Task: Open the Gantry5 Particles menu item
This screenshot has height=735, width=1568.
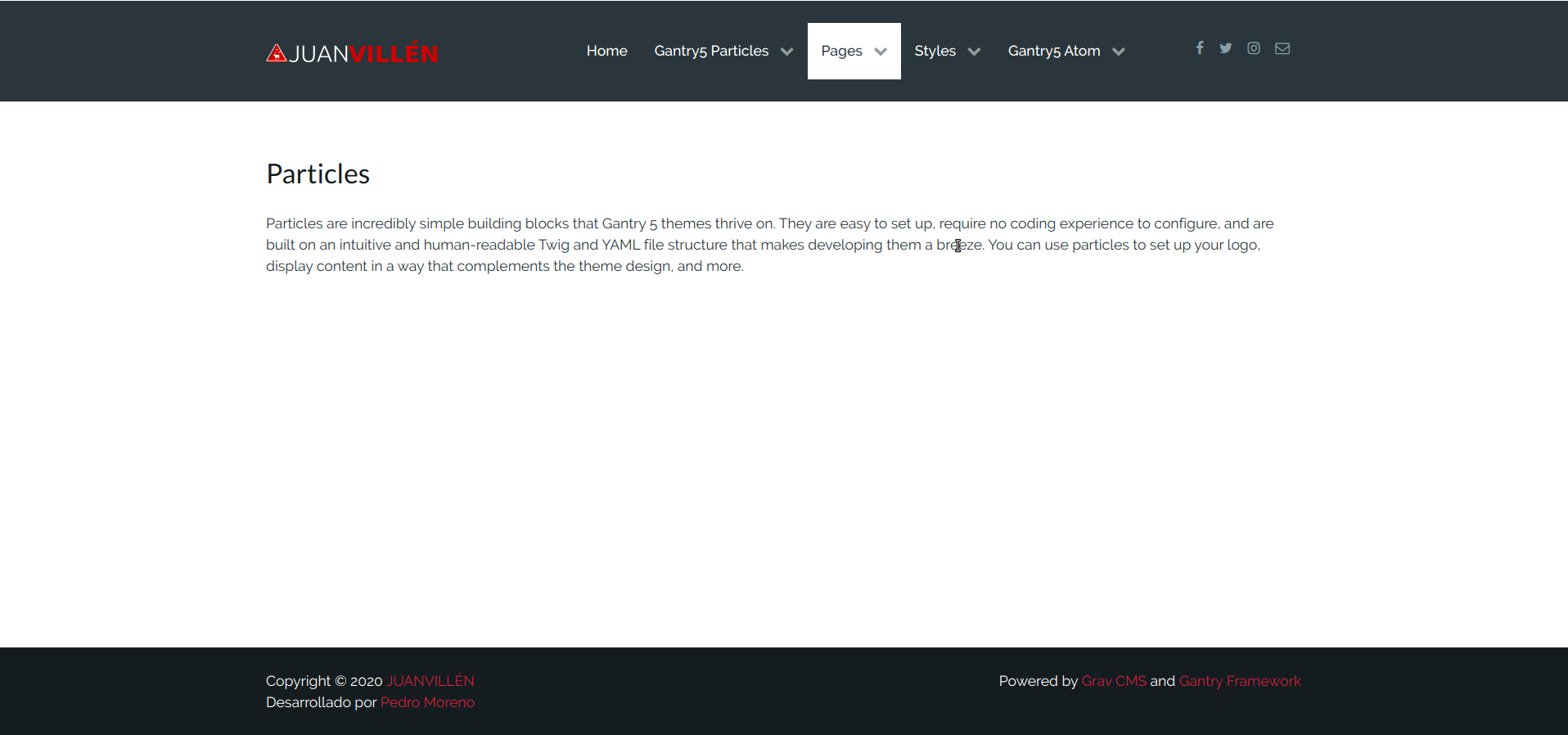Action: [711, 51]
